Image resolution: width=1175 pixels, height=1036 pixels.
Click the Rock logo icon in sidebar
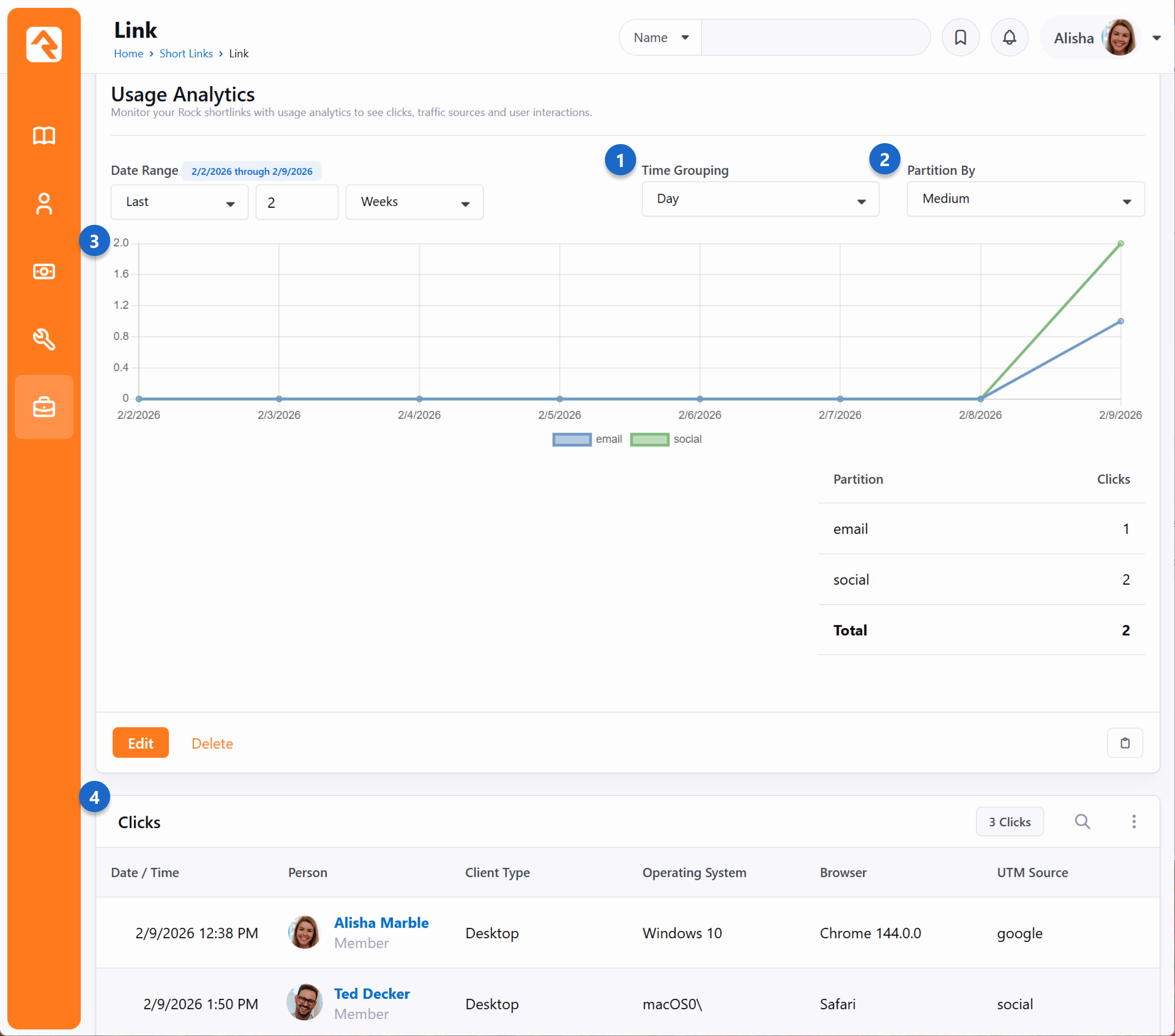44,44
